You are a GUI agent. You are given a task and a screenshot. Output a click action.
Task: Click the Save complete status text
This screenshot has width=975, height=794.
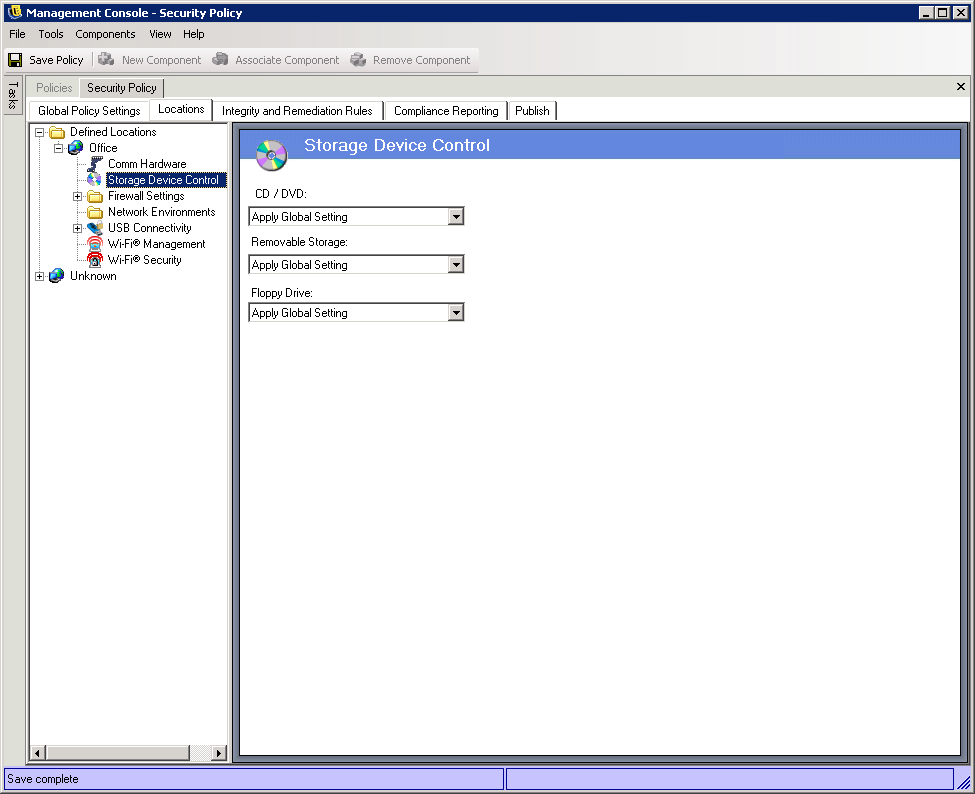pyautogui.click(x=42, y=779)
